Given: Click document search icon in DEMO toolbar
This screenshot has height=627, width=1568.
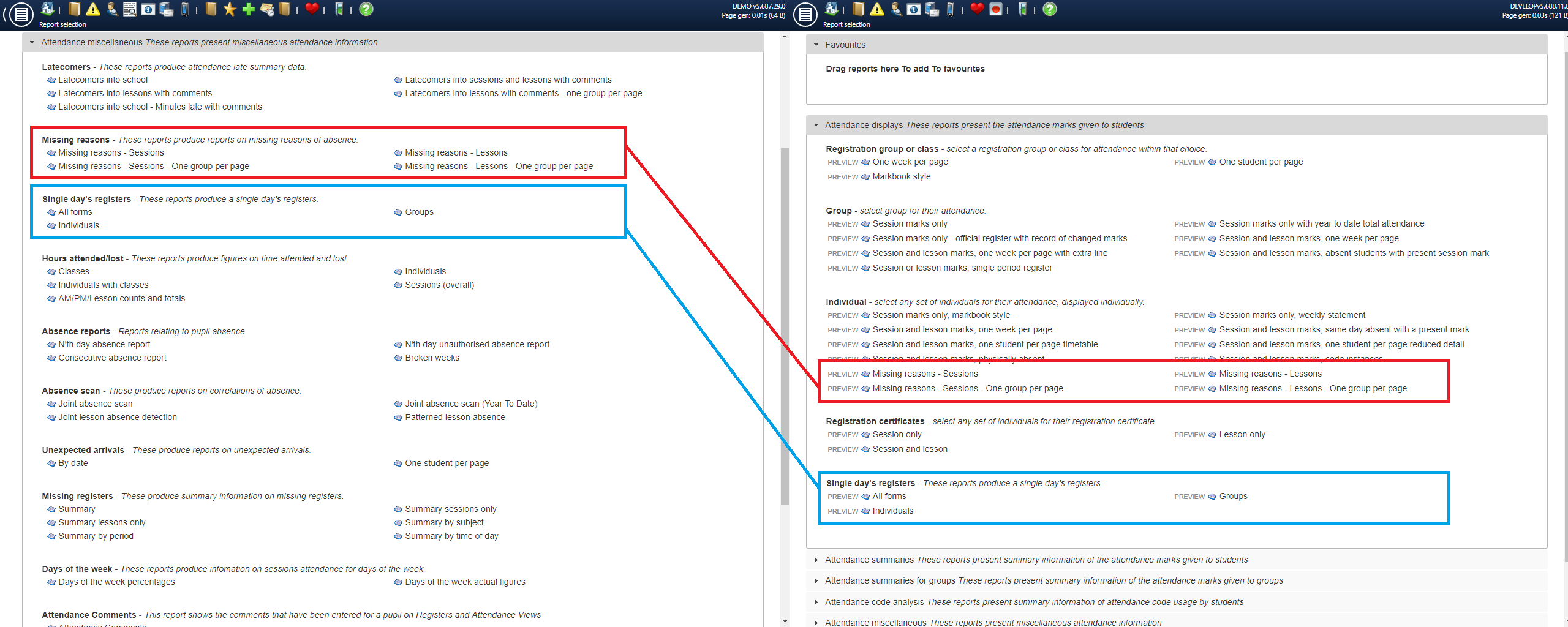Looking at the screenshot, I should pyautogui.click(x=130, y=9).
